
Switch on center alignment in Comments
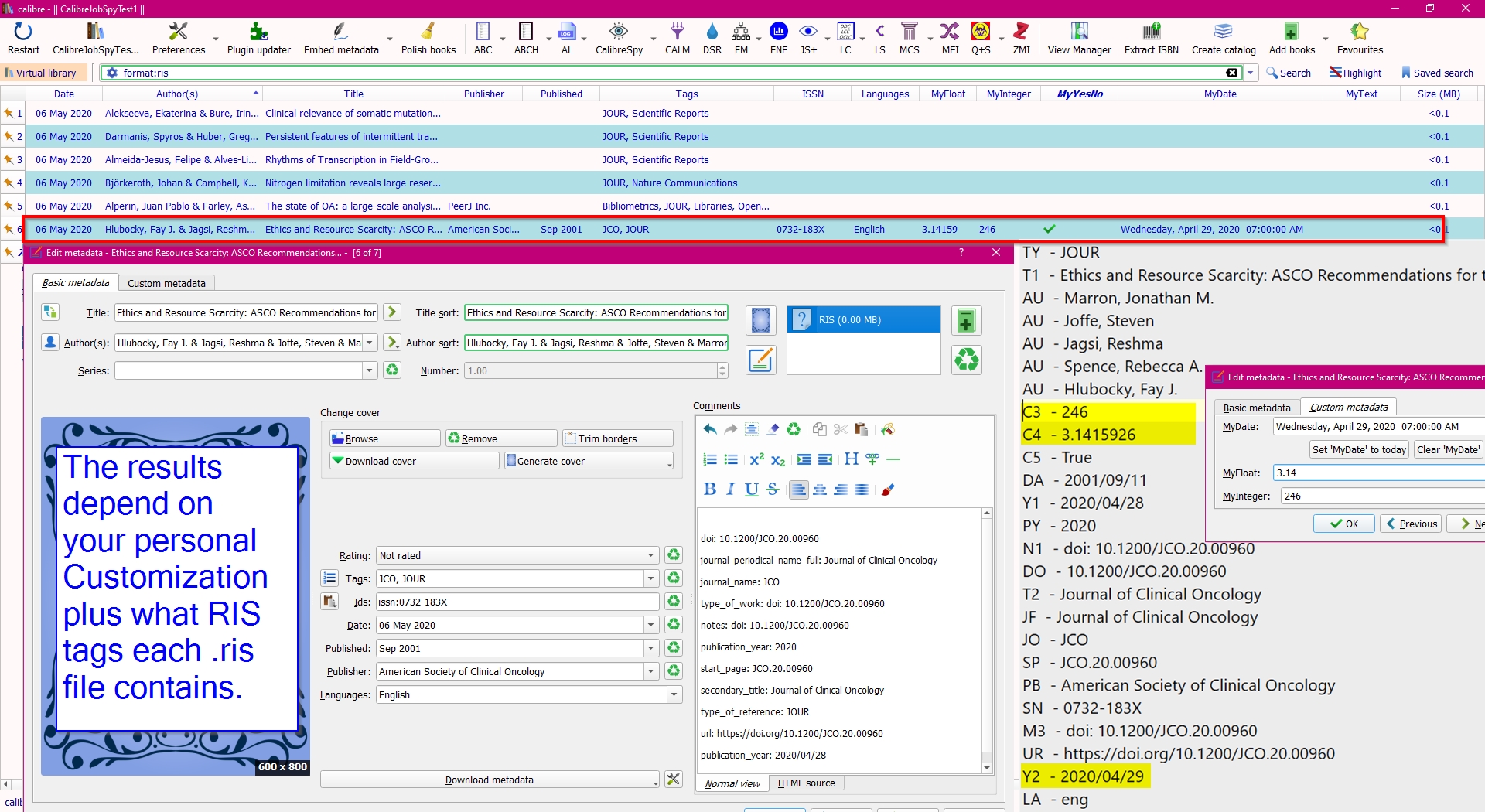(820, 489)
